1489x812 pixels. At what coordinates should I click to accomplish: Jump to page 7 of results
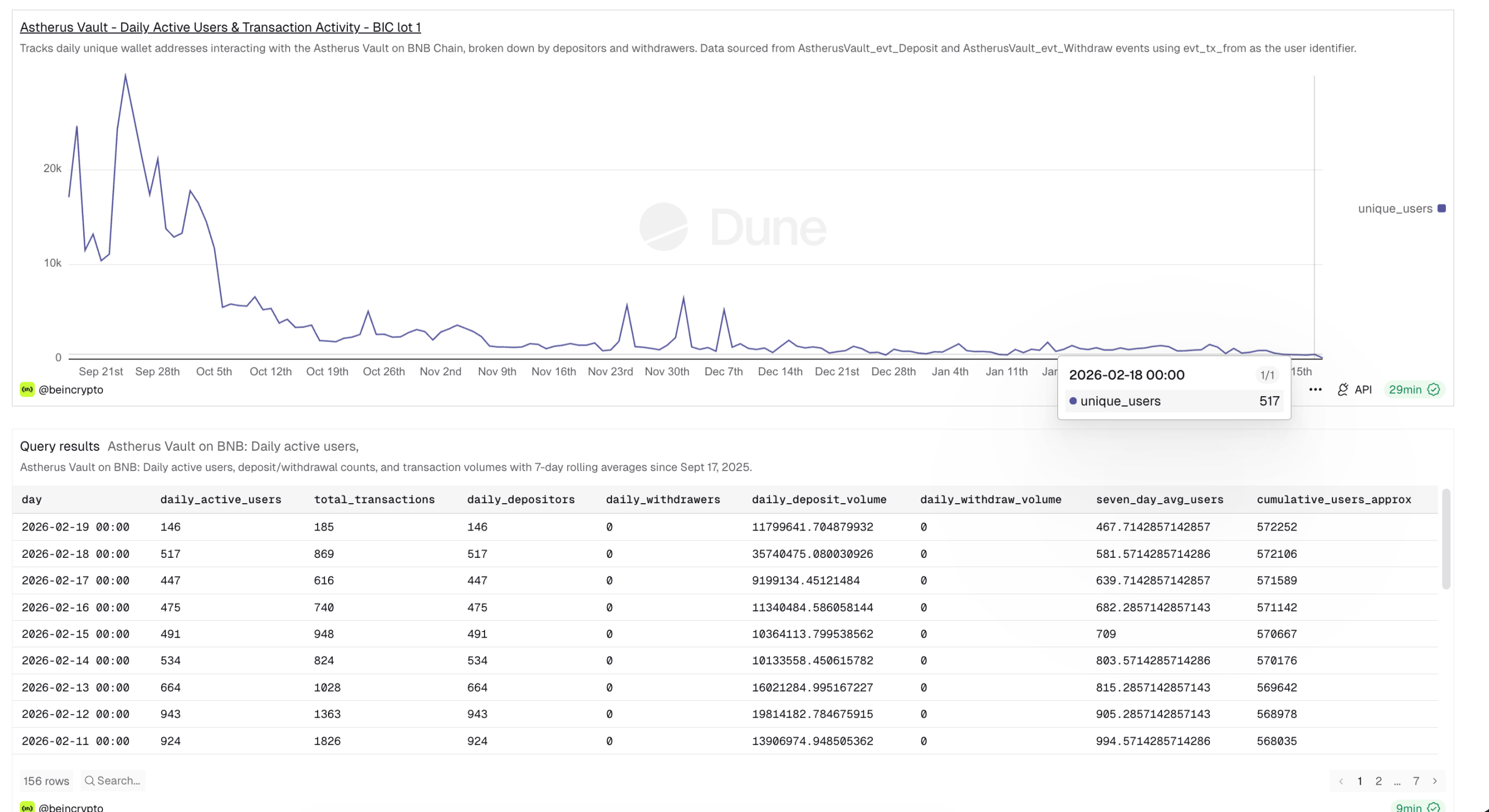click(1416, 781)
